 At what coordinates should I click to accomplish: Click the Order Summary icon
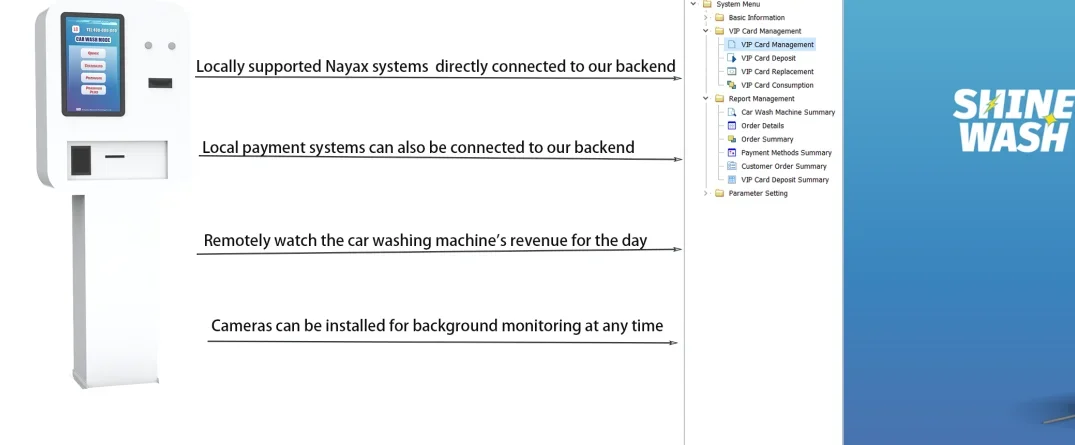tap(732, 139)
